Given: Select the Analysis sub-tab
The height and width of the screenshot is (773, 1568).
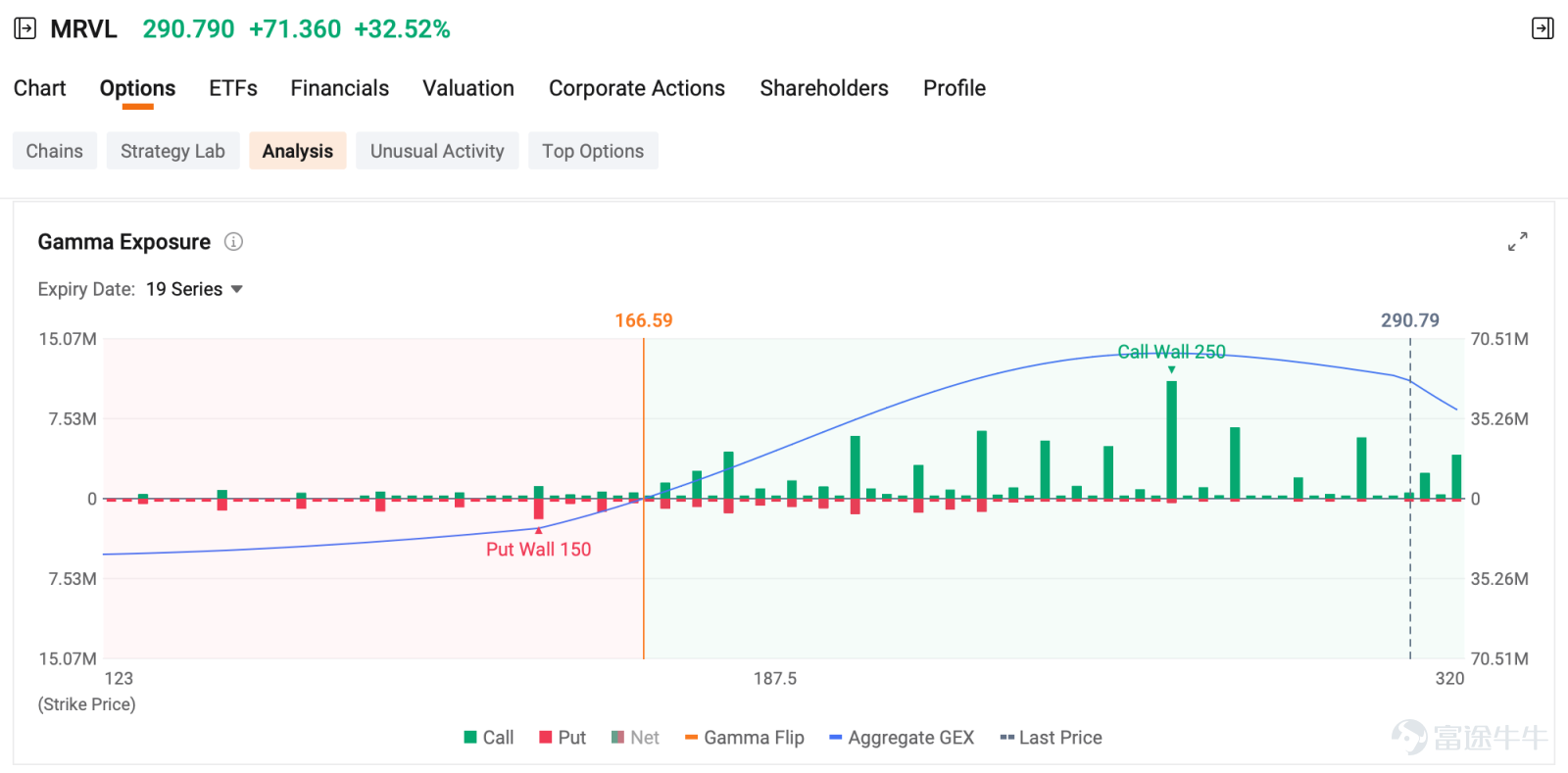Looking at the screenshot, I should click(298, 151).
